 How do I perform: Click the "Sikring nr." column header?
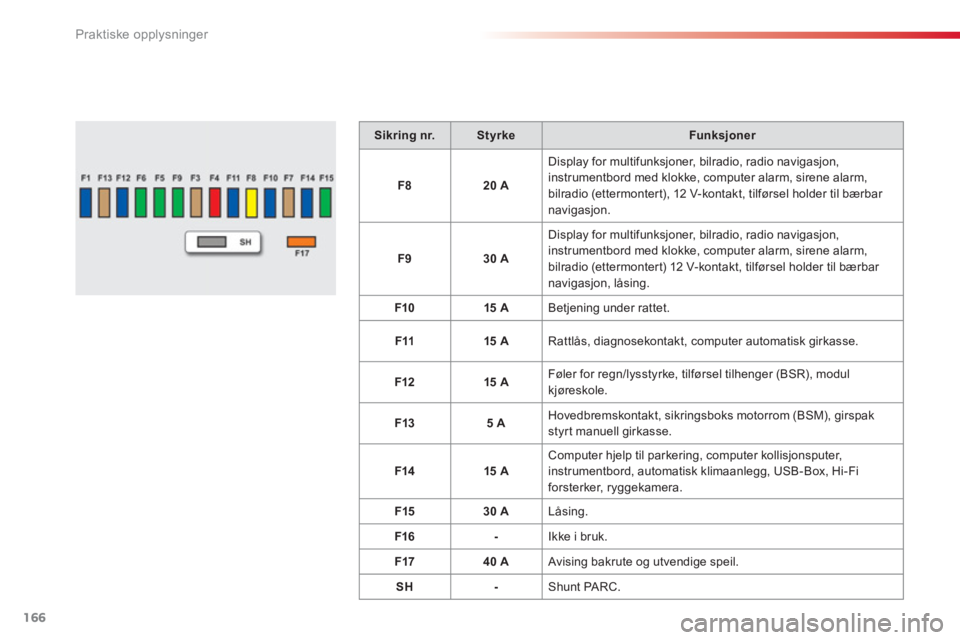pos(404,135)
